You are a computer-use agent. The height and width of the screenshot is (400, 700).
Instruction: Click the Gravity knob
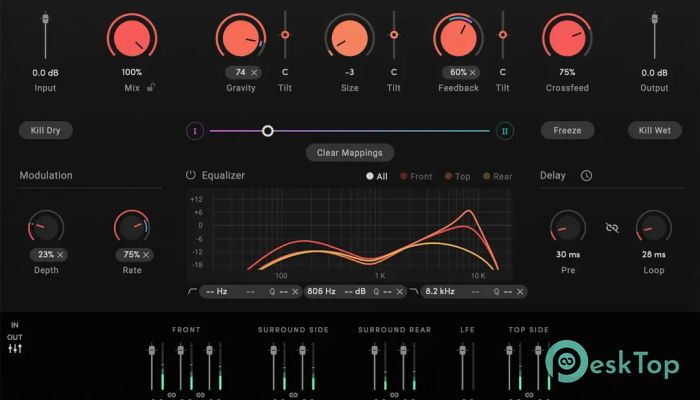click(241, 38)
